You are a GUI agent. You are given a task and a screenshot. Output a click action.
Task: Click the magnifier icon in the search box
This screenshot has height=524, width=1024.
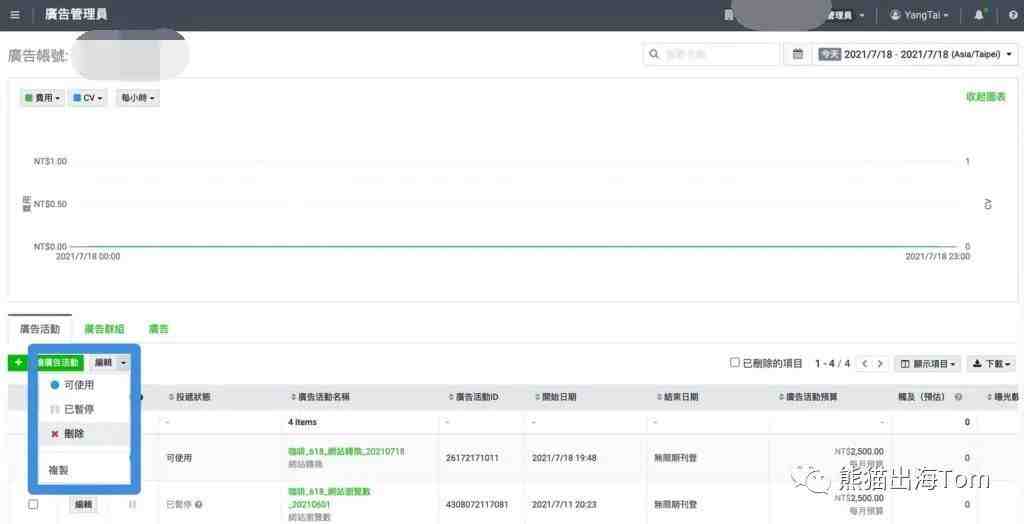click(x=654, y=54)
